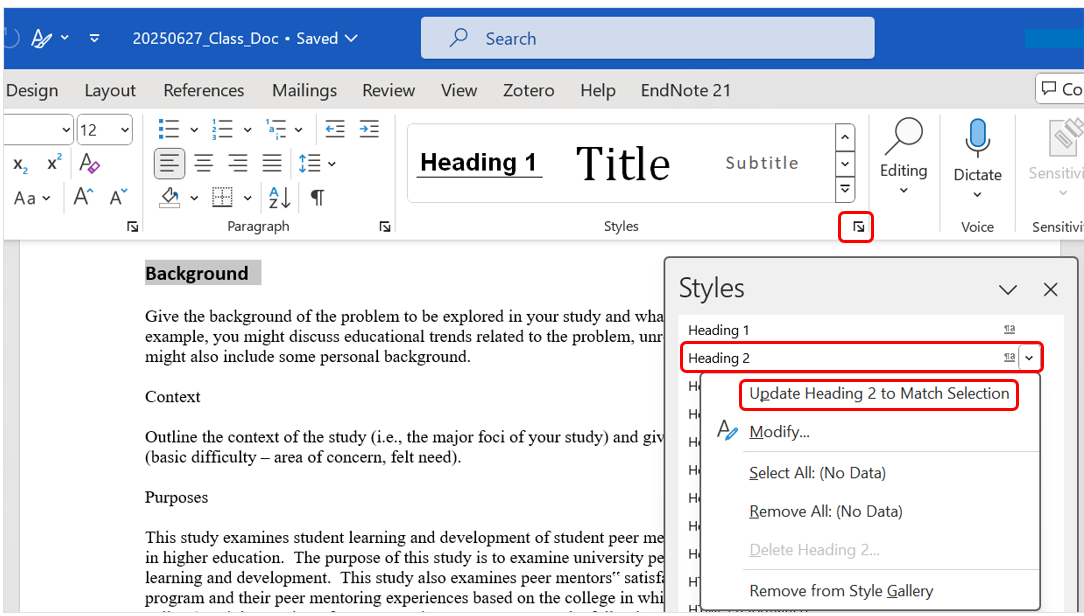Image resolution: width=1084 pixels, height=616 pixels.
Task: Toggle show/hide paragraph marks
Action: coord(317,197)
